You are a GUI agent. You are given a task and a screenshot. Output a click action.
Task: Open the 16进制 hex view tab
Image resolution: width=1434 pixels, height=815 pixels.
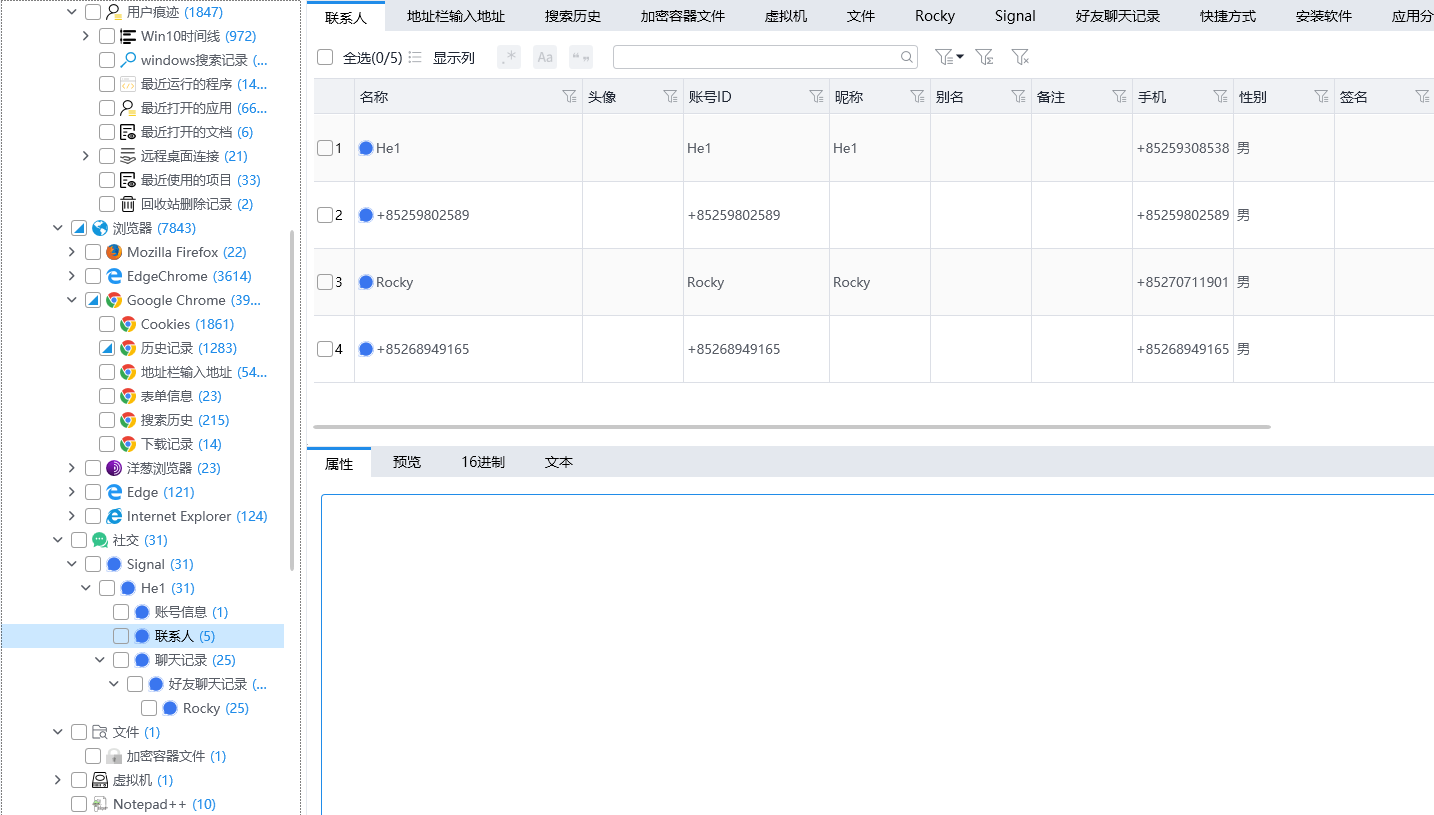tap(482, 462)
